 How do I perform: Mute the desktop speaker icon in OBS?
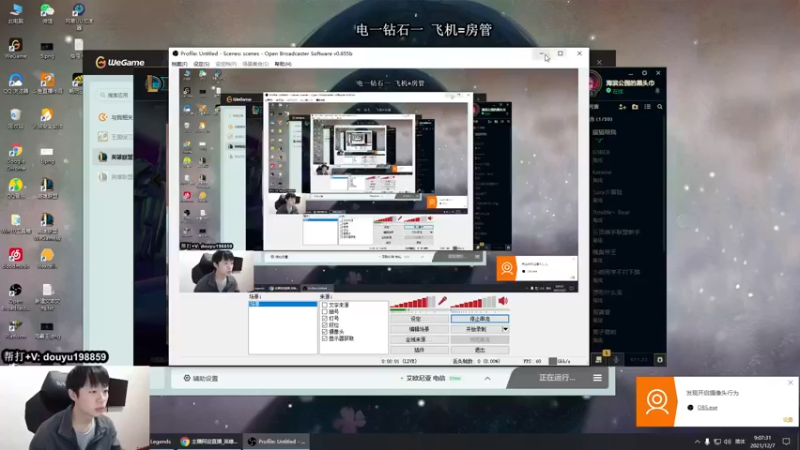[x=503, y=301]
